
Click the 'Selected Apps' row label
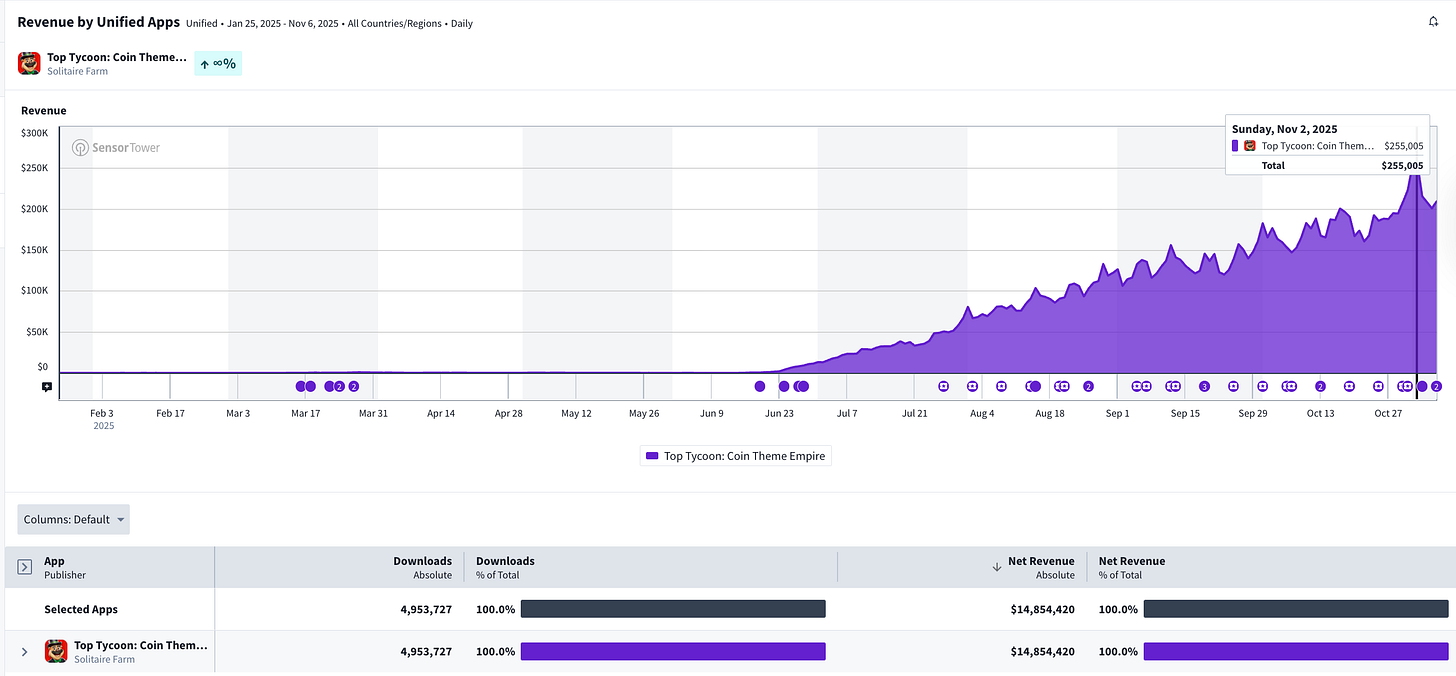coord(81,609)
